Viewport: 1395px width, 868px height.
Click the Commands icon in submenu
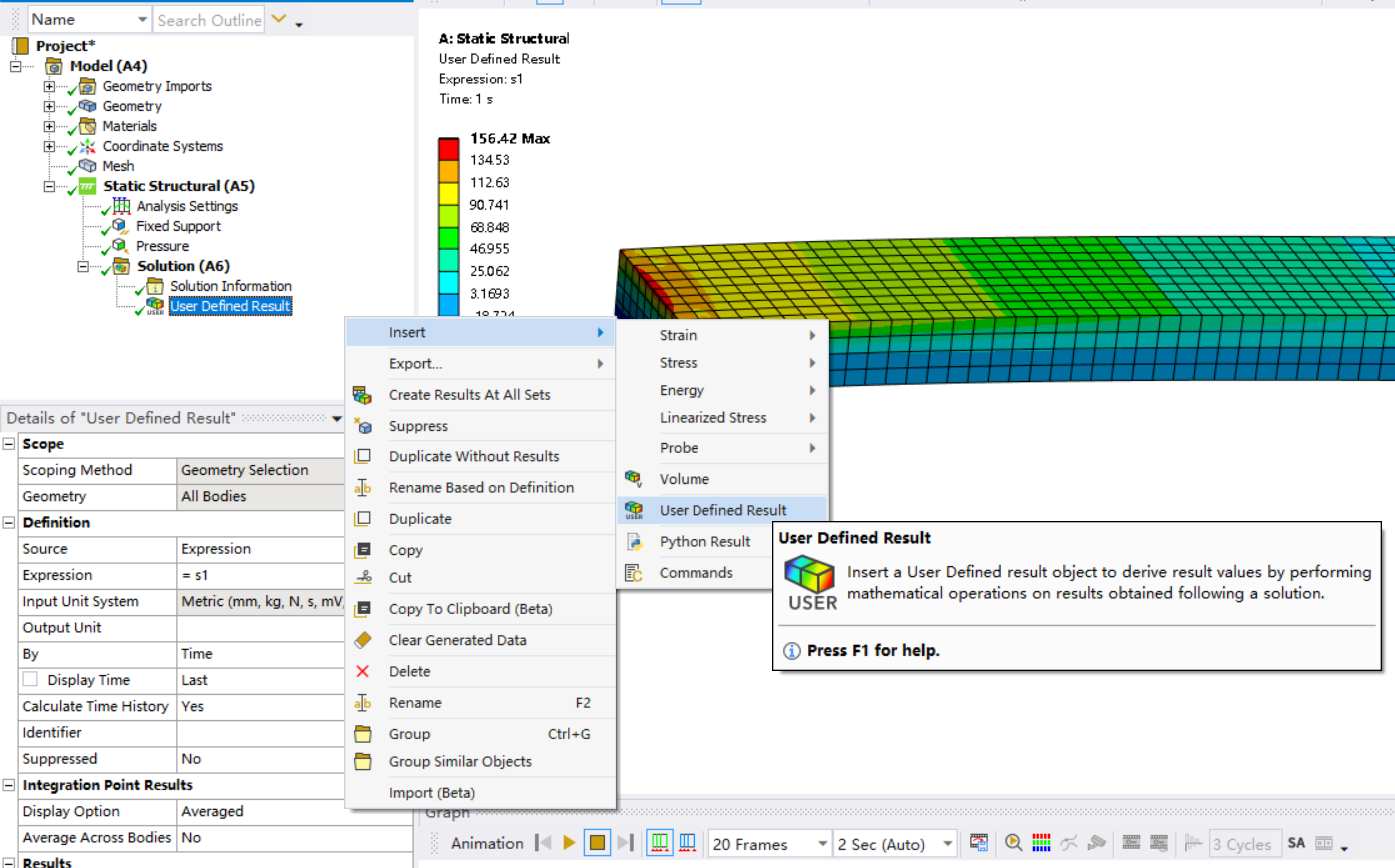(633, 573)
